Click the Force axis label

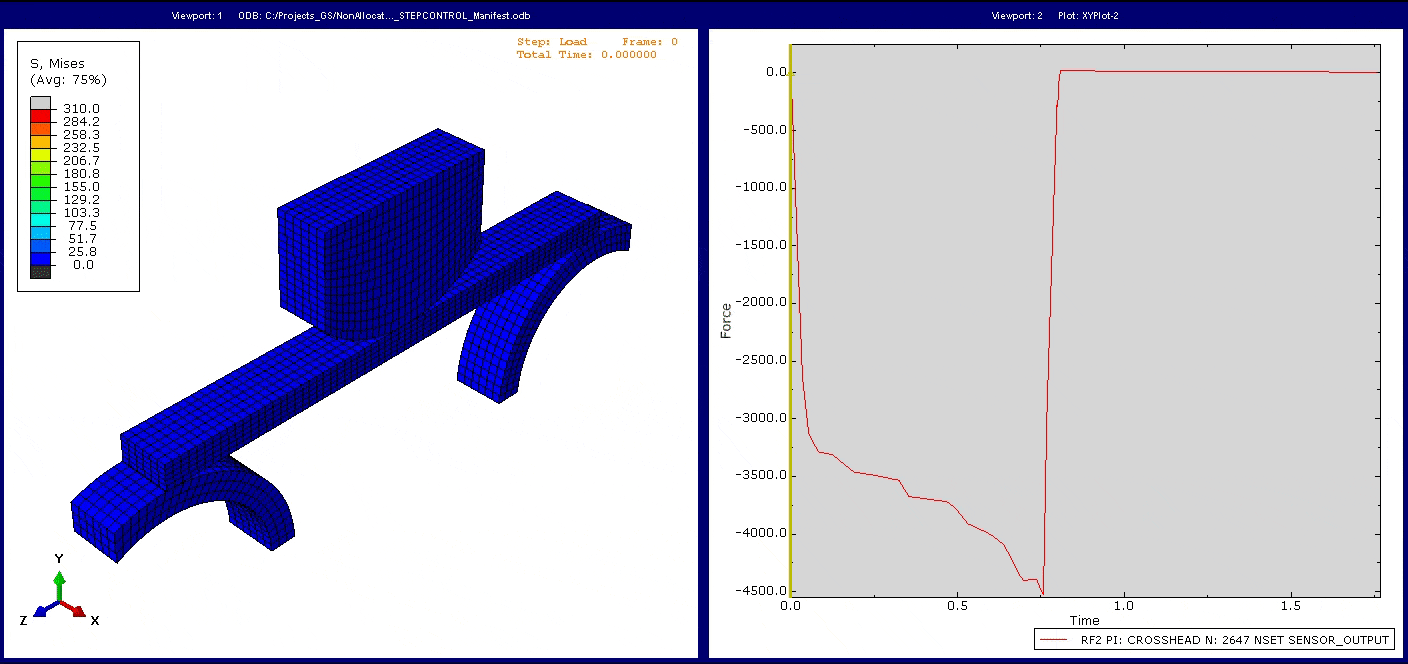pyautogui.click(x=726, y=322)
